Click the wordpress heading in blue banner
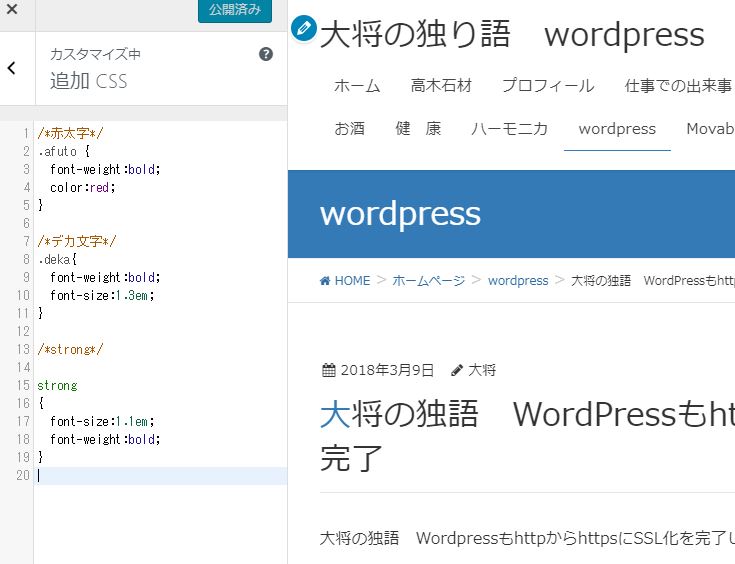This screenshot has width=735, height=564. coord(400,214)
